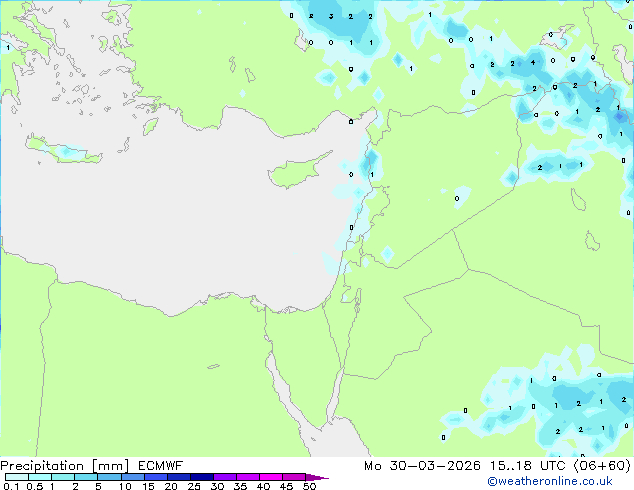634x490 pixels.
Task: Click the 10–15 mm blue legend box
Action: (x=133, y=477)
